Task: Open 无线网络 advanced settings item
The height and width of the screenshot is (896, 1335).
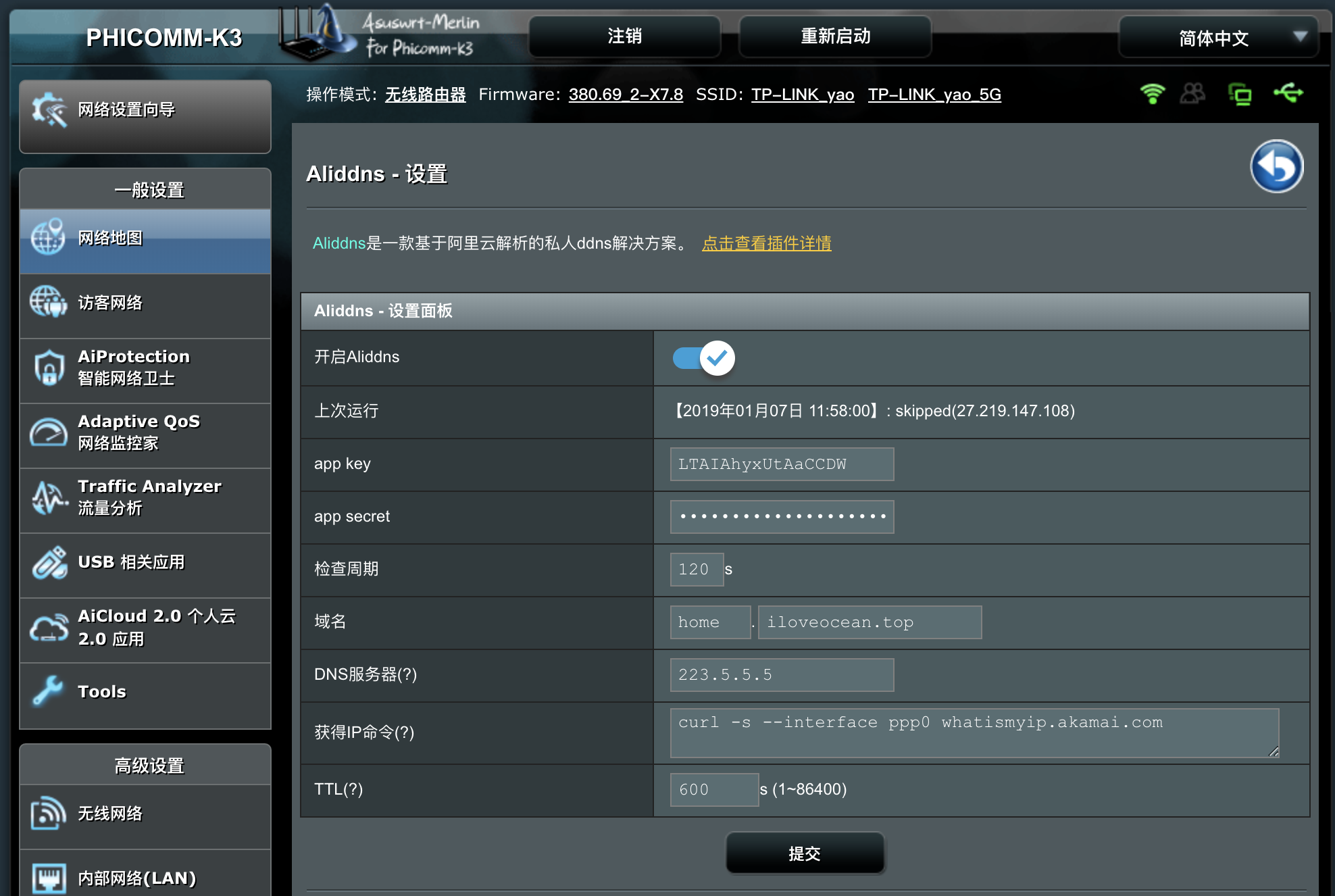Action: pos(145,817)
